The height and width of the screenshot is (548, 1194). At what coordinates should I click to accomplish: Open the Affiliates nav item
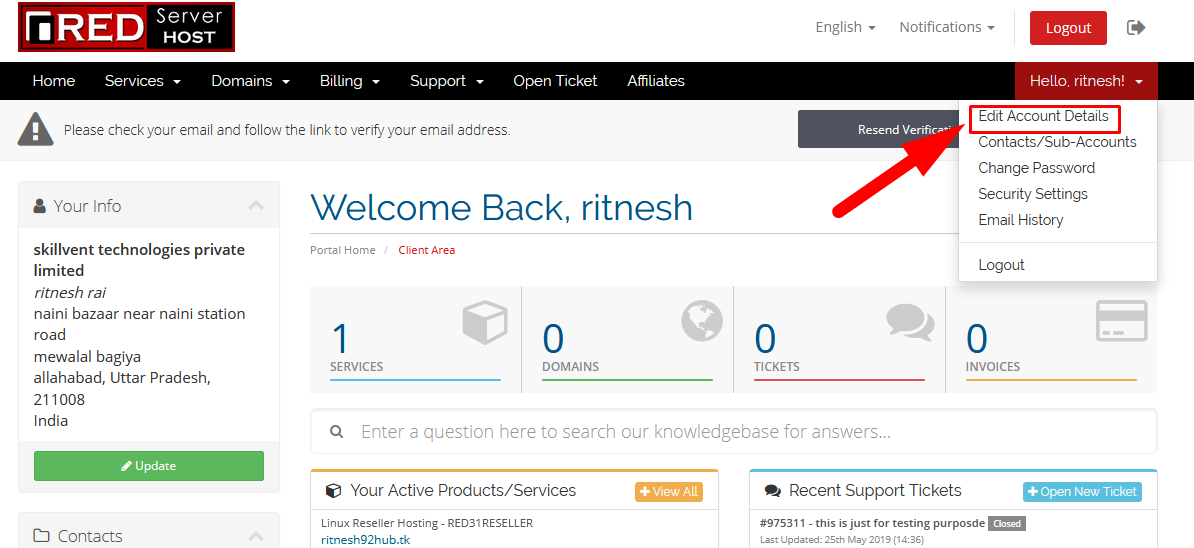point(656,81)
